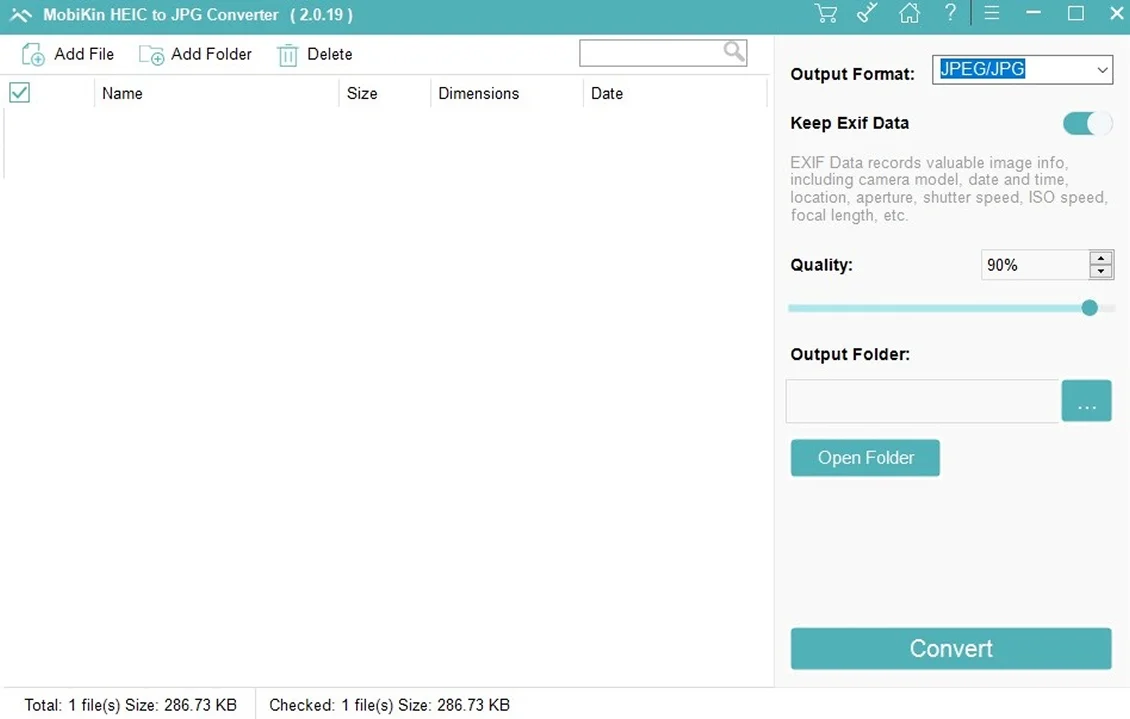1130x719 pixels.
Task: Choose Add Folder in the toolbar
Action: [x=195, y=54]
